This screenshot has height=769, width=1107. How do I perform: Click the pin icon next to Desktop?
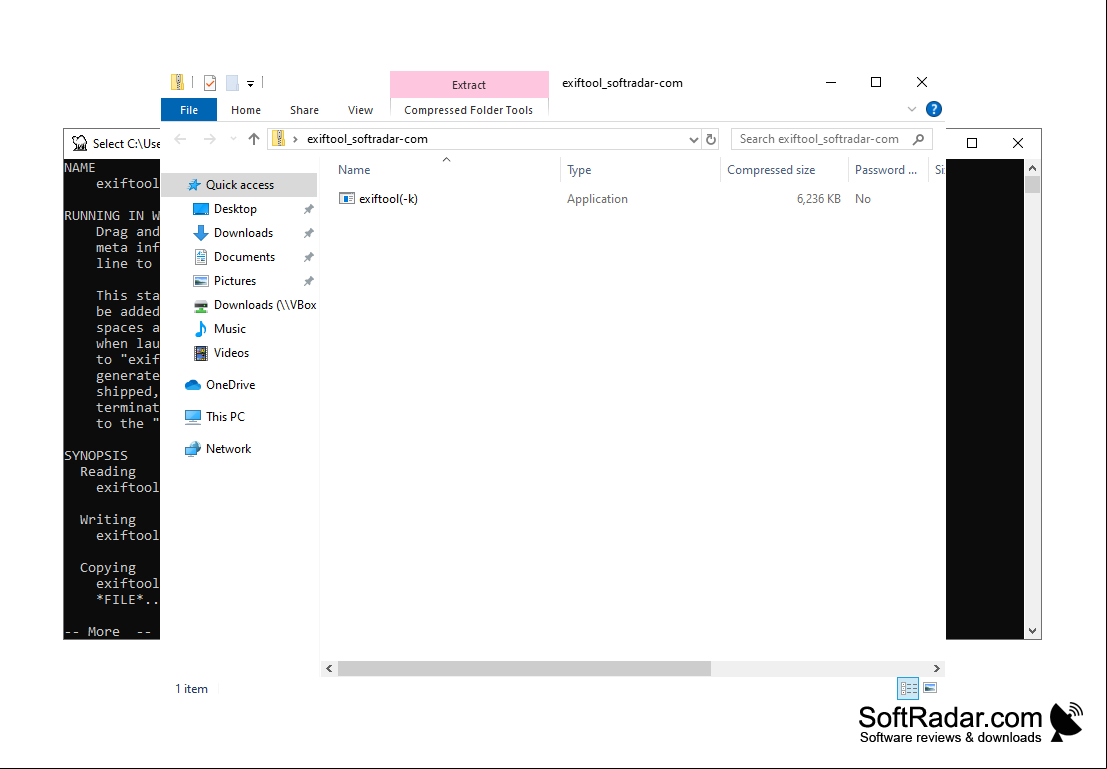tap(309, 209)
